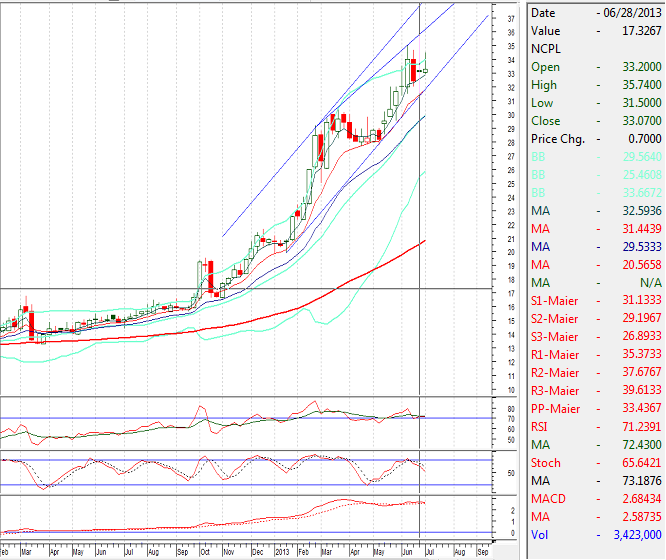Click the 37 mark on price axis
Viewport: 666px width, 560px height.
pyautogui.click(x=510, y=19)
